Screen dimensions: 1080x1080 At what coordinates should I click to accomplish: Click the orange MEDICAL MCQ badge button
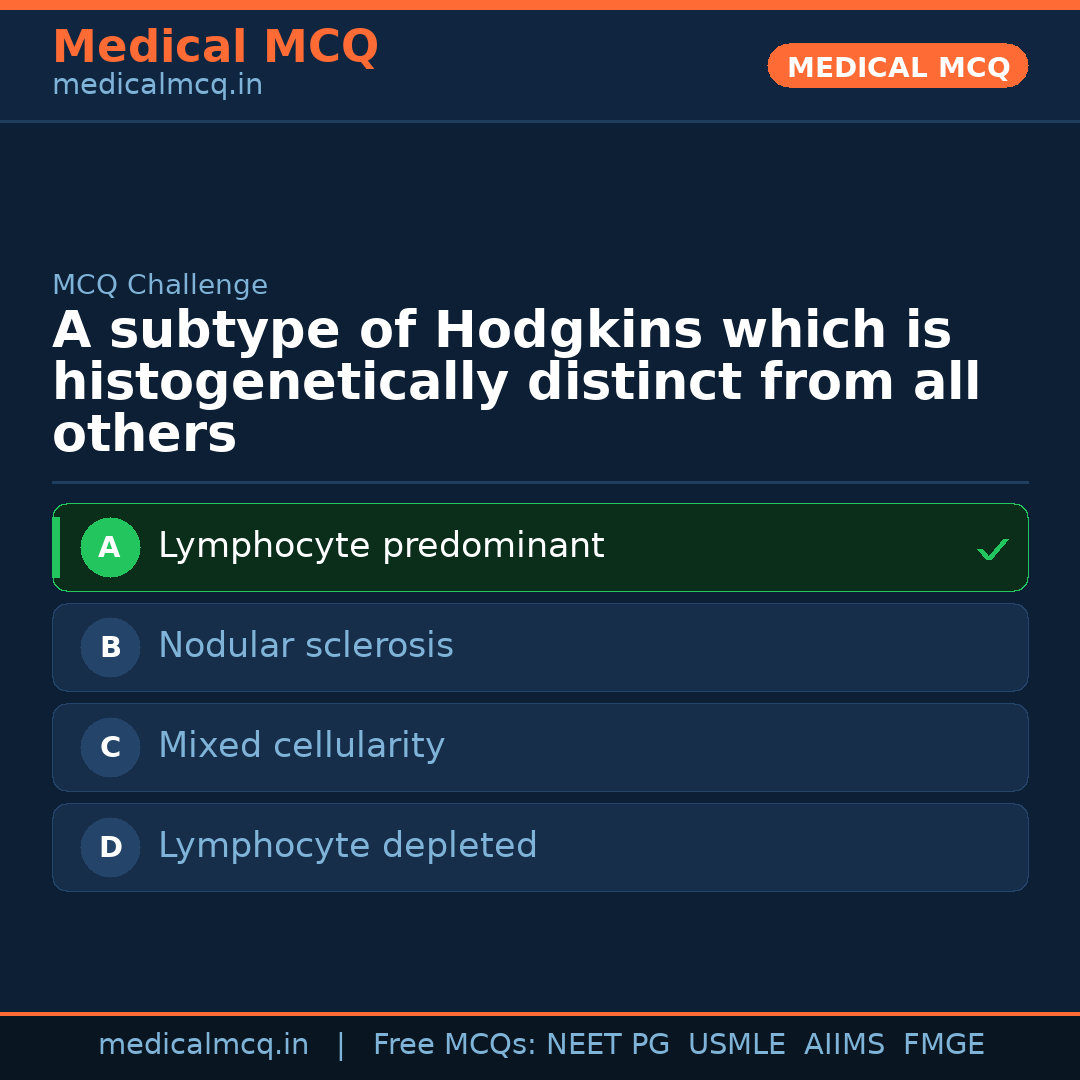[x=897, y=67]
